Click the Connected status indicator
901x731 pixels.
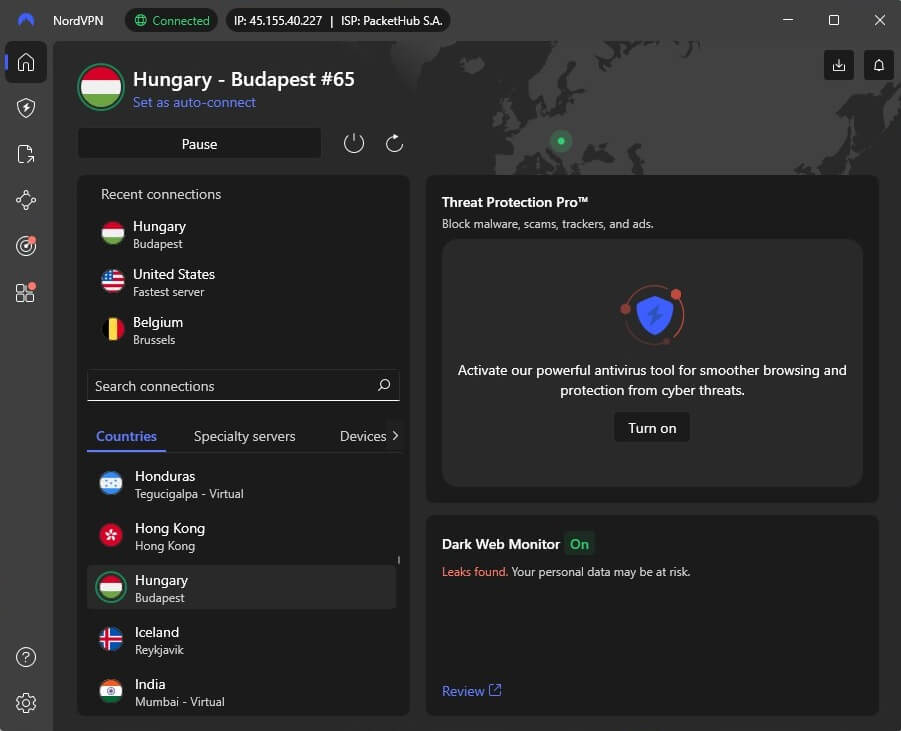pyautogui.click(x=171, y=21)
